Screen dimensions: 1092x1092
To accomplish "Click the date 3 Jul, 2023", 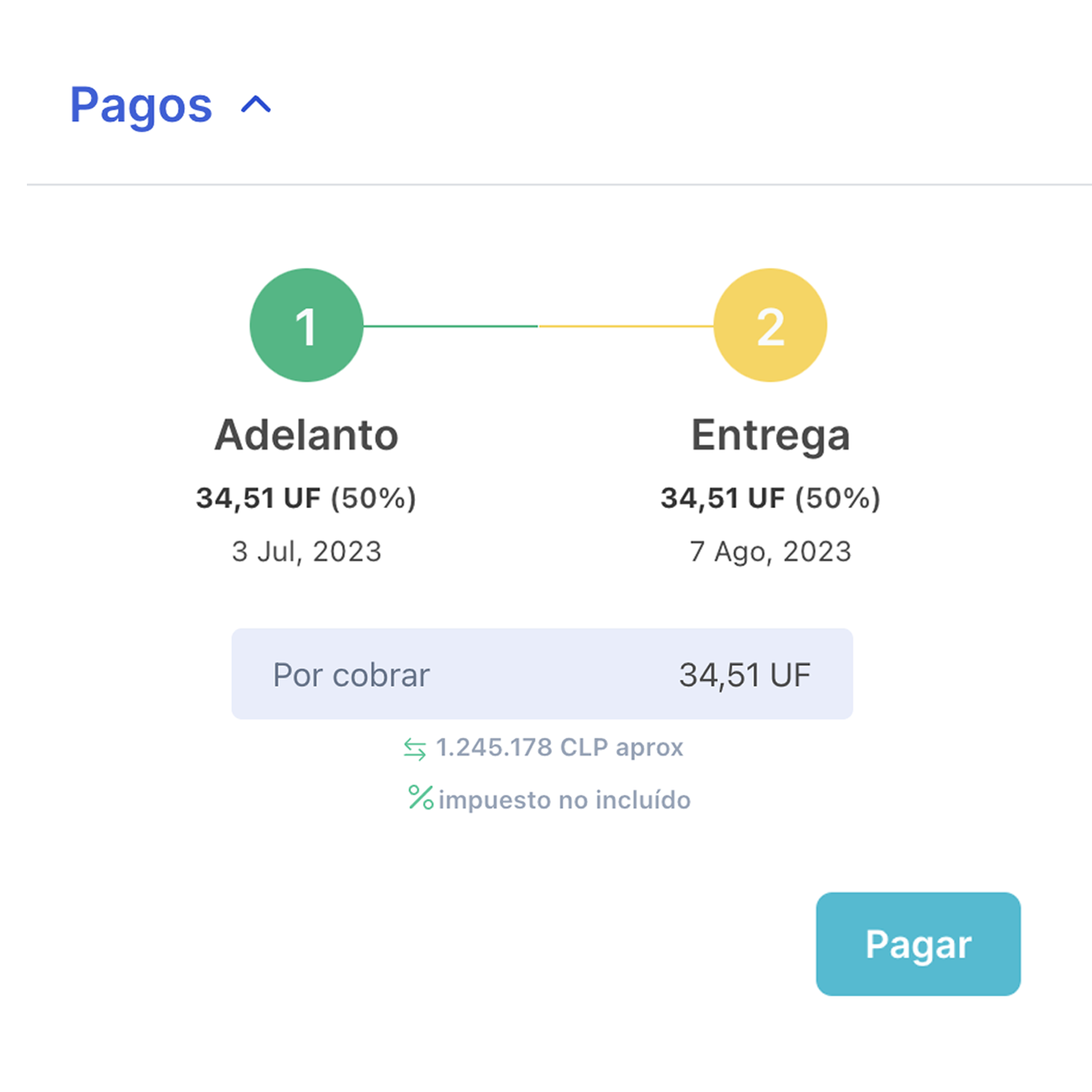I will pos(306,551).
